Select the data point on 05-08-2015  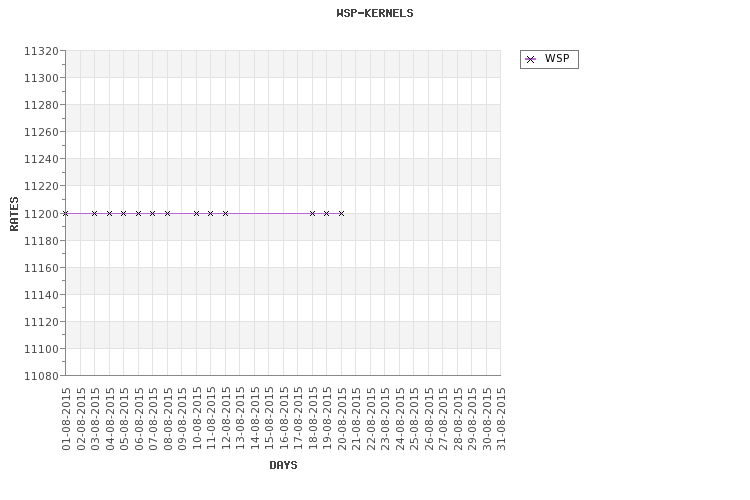pos(123,213)
